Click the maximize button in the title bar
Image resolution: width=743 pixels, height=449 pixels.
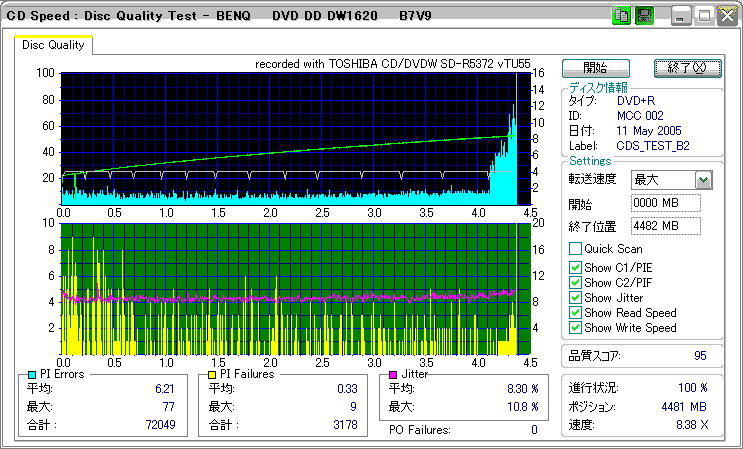click(703, 16)
